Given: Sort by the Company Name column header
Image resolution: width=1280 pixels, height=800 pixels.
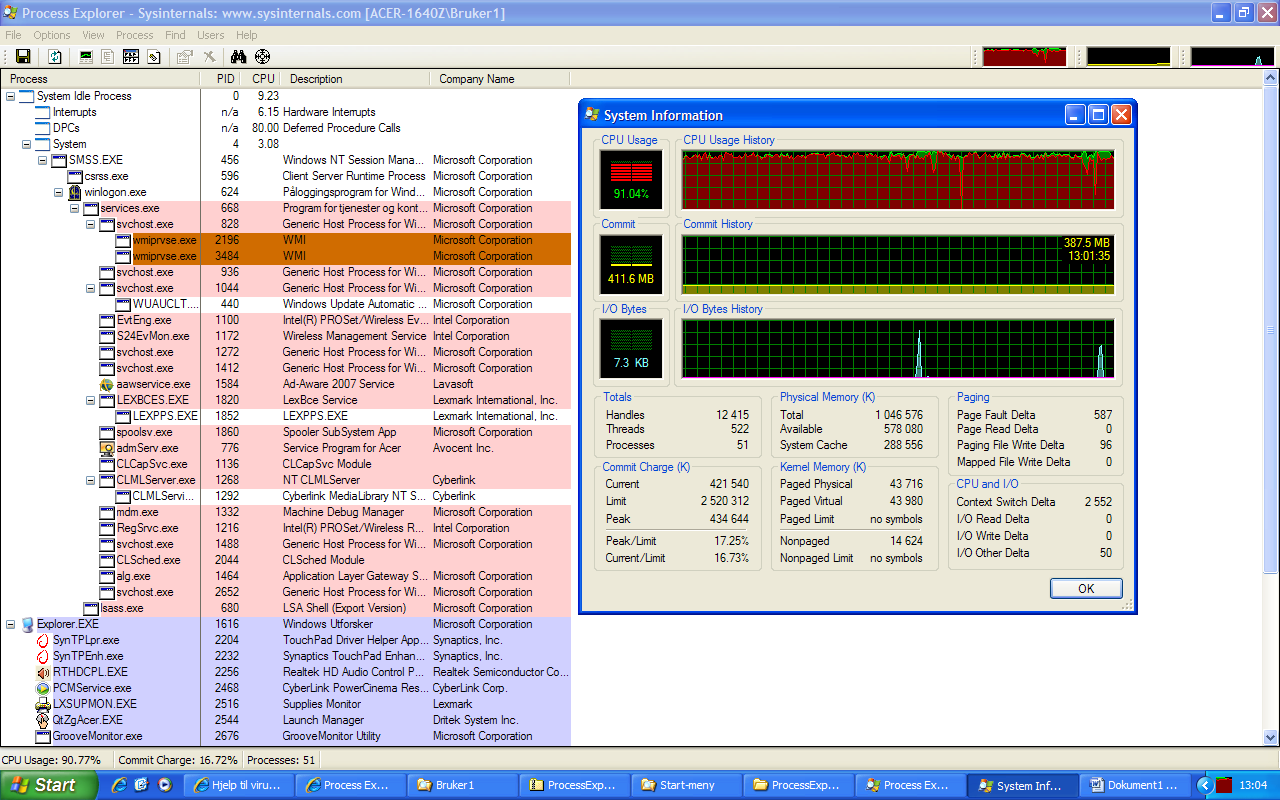Looking at the screenshot, I should point(500,79).
